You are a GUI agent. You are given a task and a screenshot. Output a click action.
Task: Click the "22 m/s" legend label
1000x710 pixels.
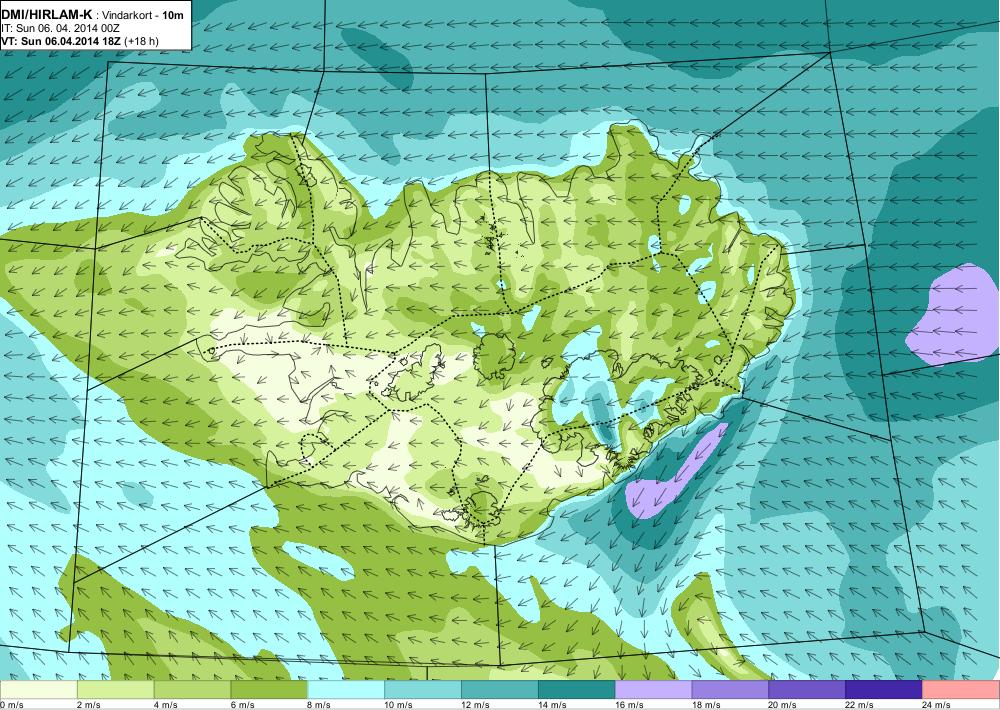click(x=860, y=705)
